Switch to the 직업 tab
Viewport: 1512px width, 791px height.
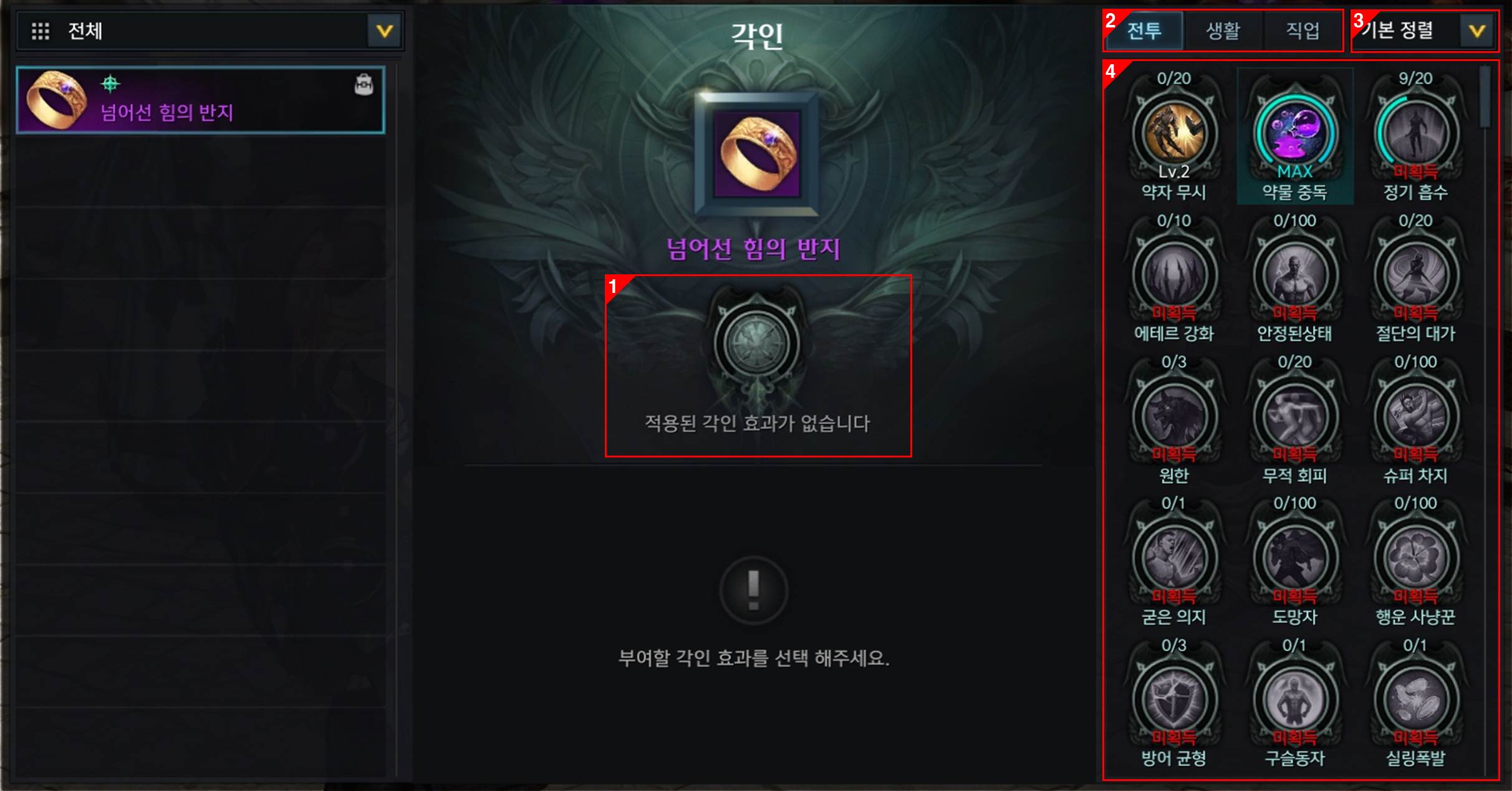1303,31
